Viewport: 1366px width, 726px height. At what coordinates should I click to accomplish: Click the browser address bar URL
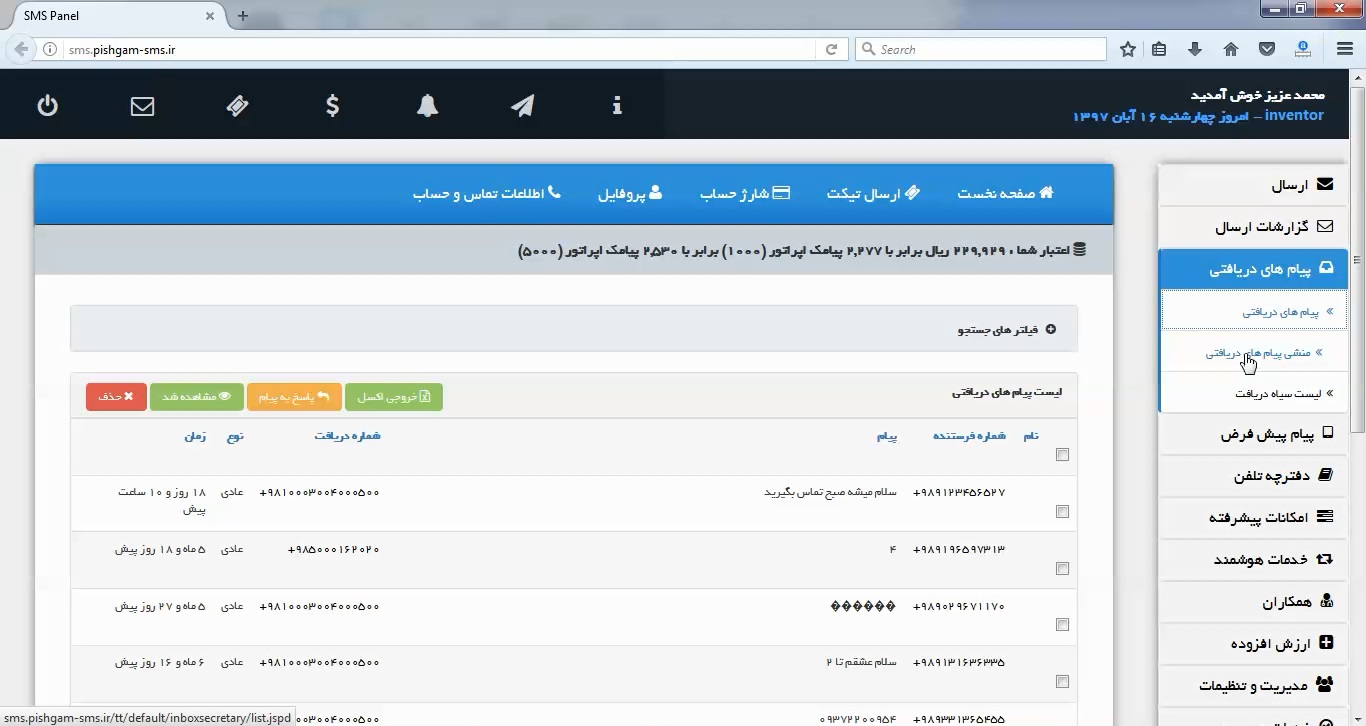tap(122, 49)
